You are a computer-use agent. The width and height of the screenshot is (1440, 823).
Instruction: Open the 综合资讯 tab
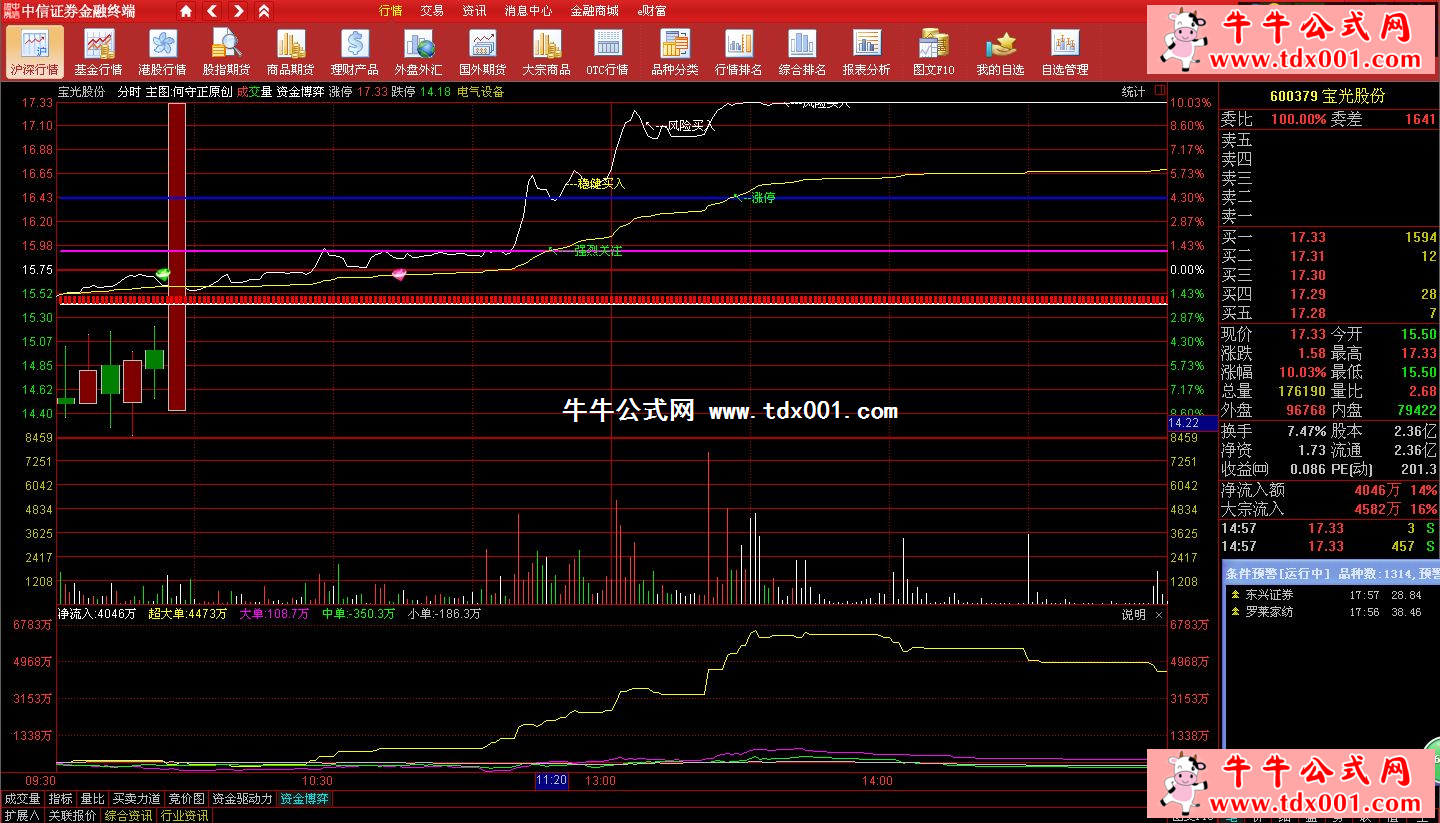(128, 815)
